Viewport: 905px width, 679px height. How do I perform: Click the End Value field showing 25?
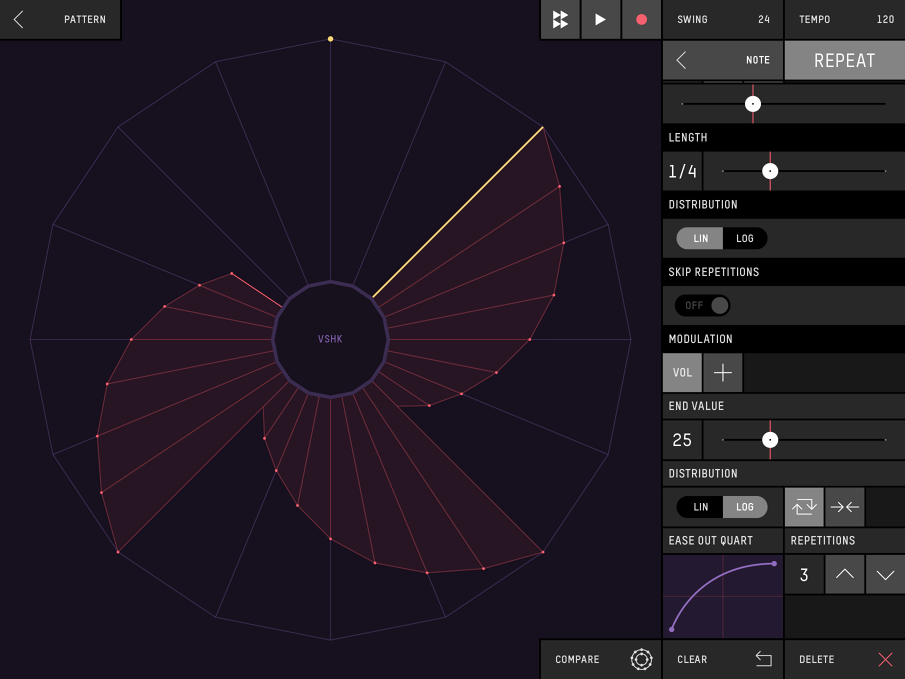pyautogui.click(x=682, y=440)
